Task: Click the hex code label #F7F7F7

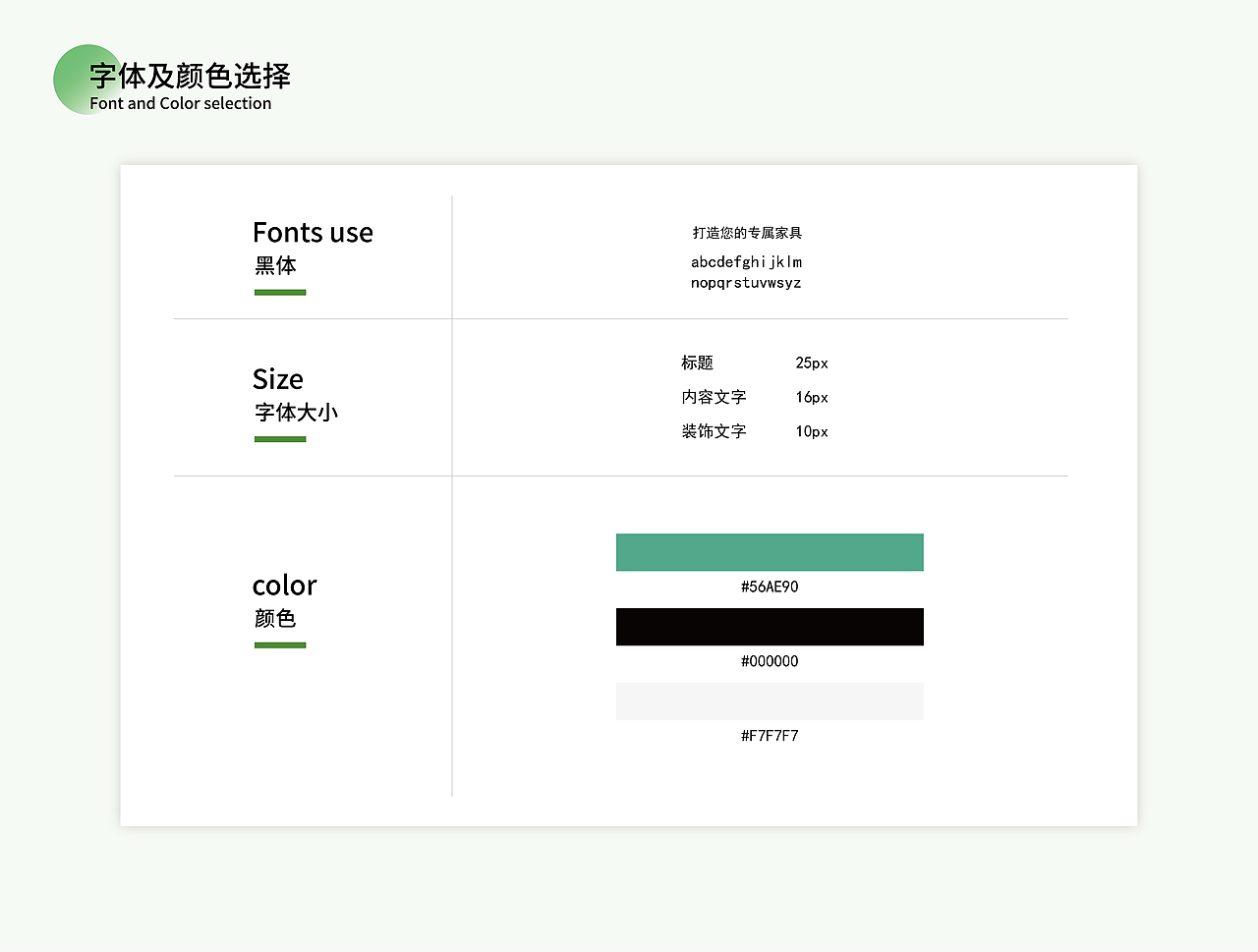Action: 770,735
